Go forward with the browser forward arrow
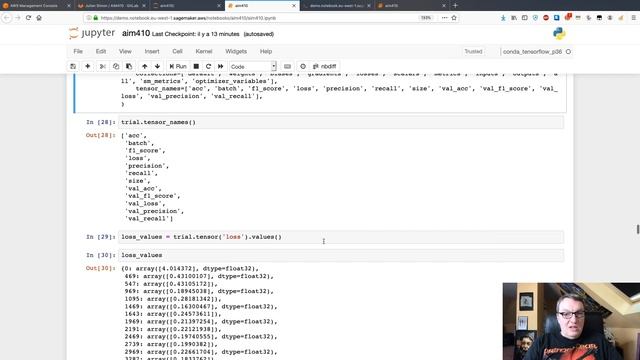The height and width of the screenshot is (360, 640). tap(18, 18)
